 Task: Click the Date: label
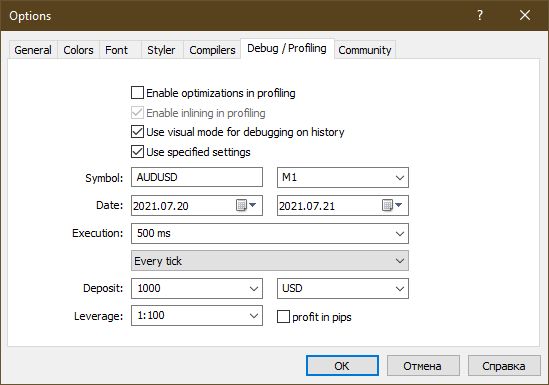[x=110, y=205]
